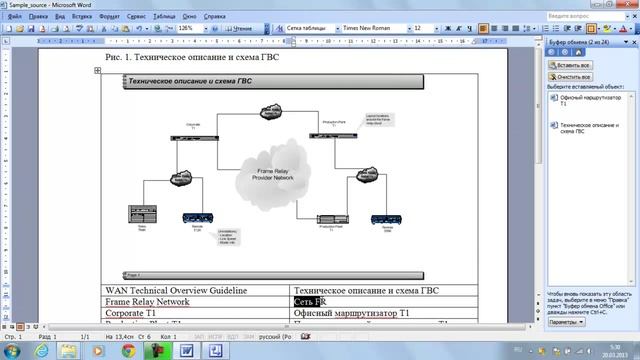
Task: Save the document with the diskette icon
Action: coord(31,29)
